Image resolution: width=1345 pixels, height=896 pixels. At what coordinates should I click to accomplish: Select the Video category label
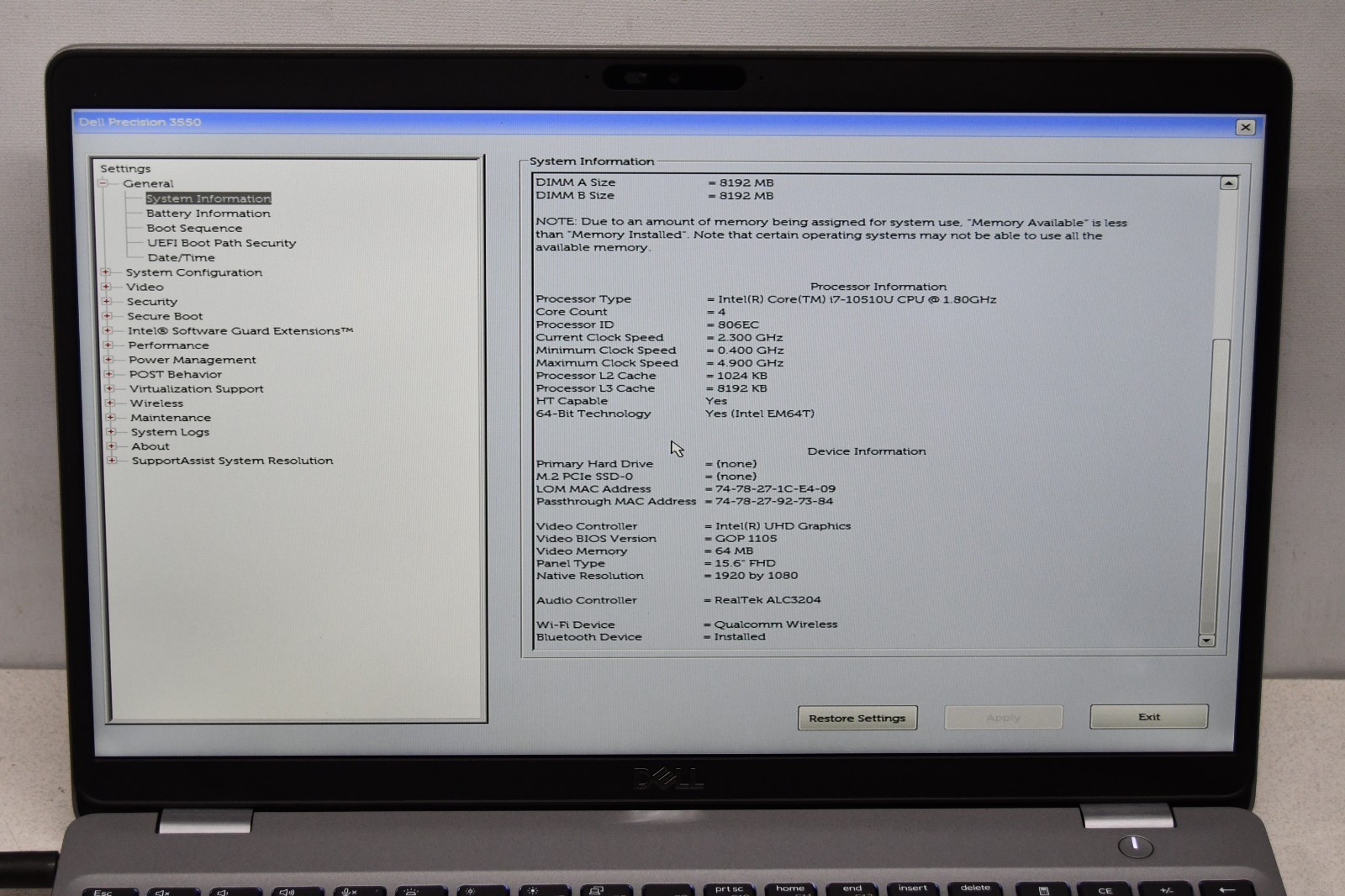point(145,287)
